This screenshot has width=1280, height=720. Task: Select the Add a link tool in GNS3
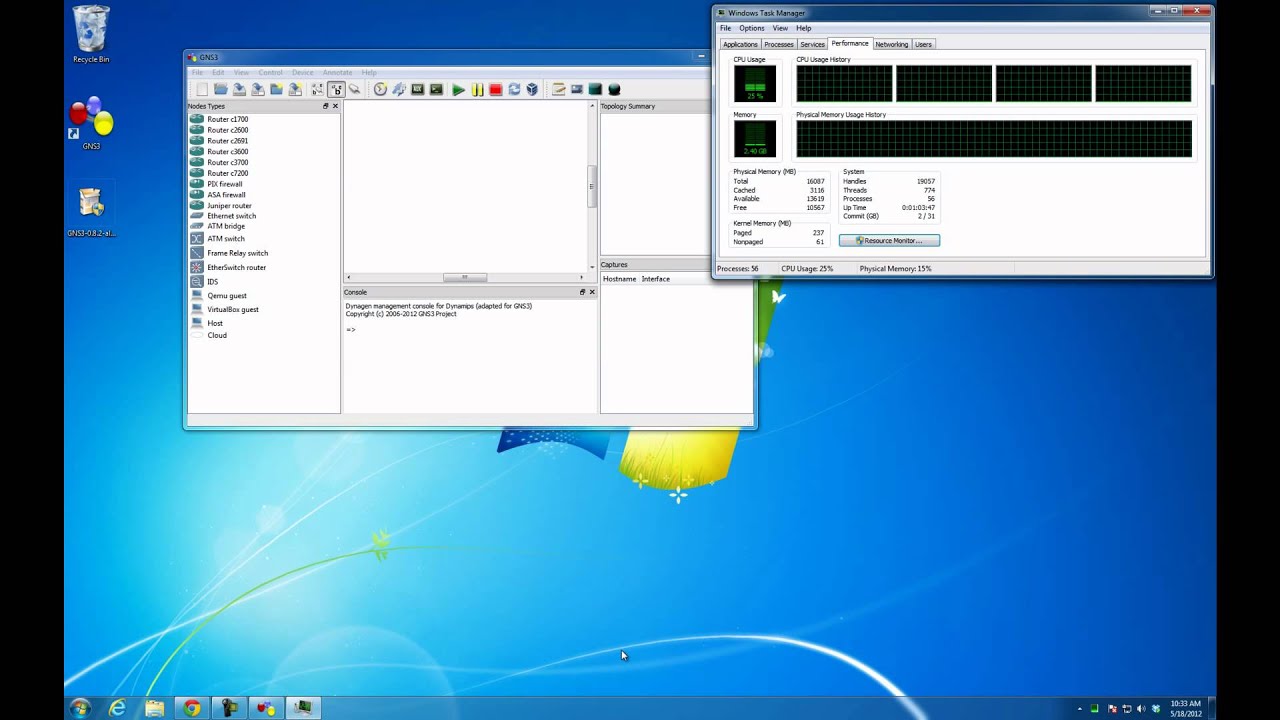(354, 89)
